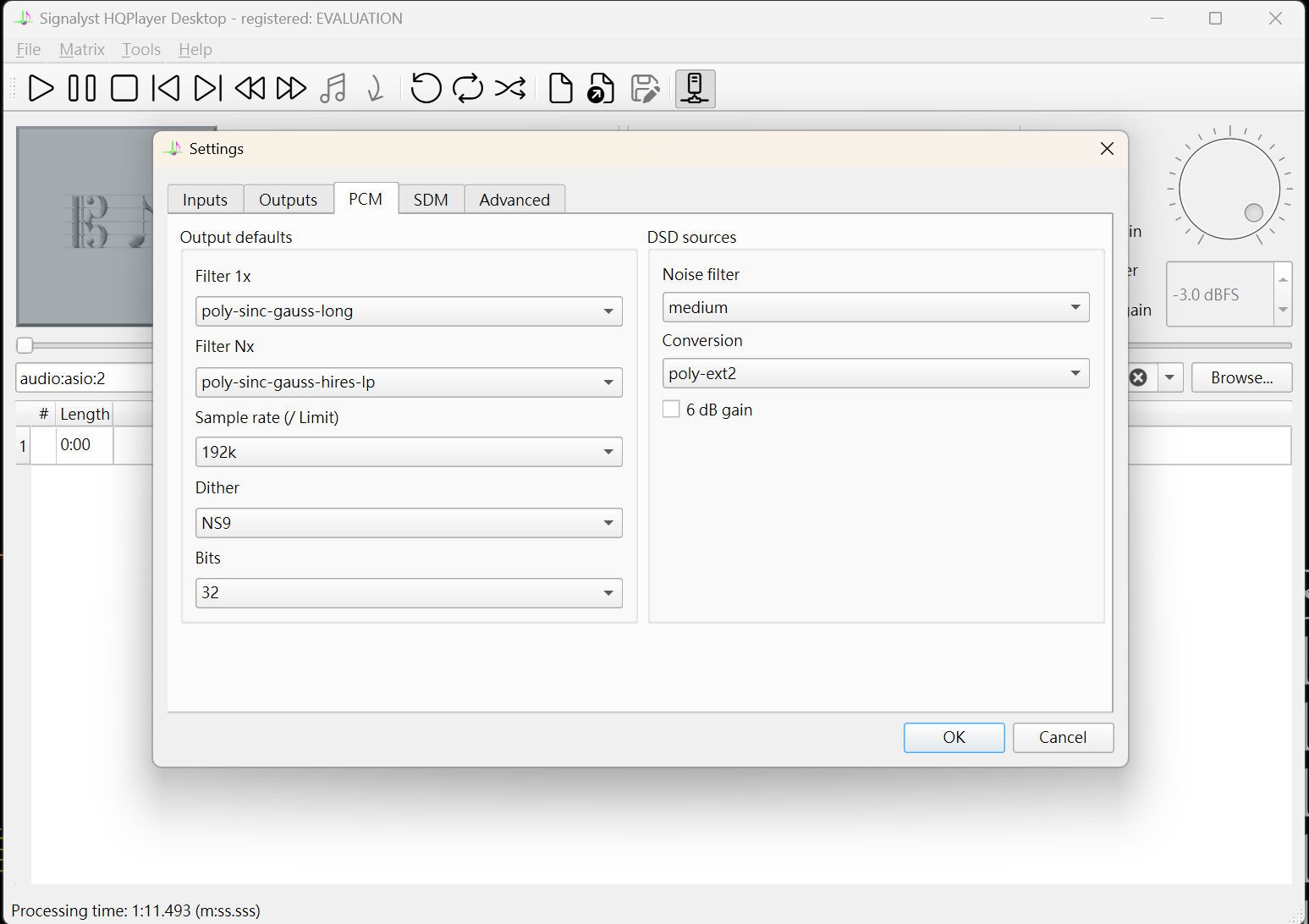Increase volume with the up stepper arrow
Screen dimensions: 1309x924
(x=1284, y=278)
